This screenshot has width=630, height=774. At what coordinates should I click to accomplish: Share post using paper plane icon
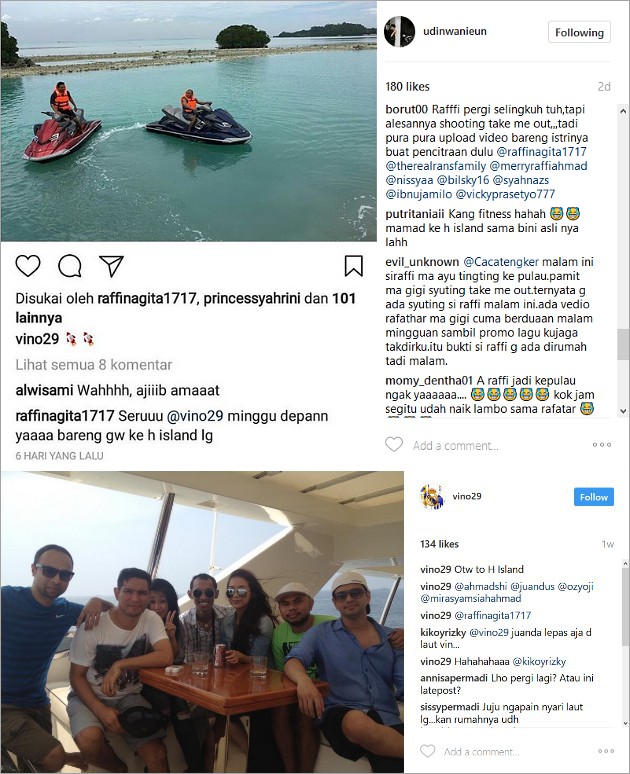coord(111,266)
